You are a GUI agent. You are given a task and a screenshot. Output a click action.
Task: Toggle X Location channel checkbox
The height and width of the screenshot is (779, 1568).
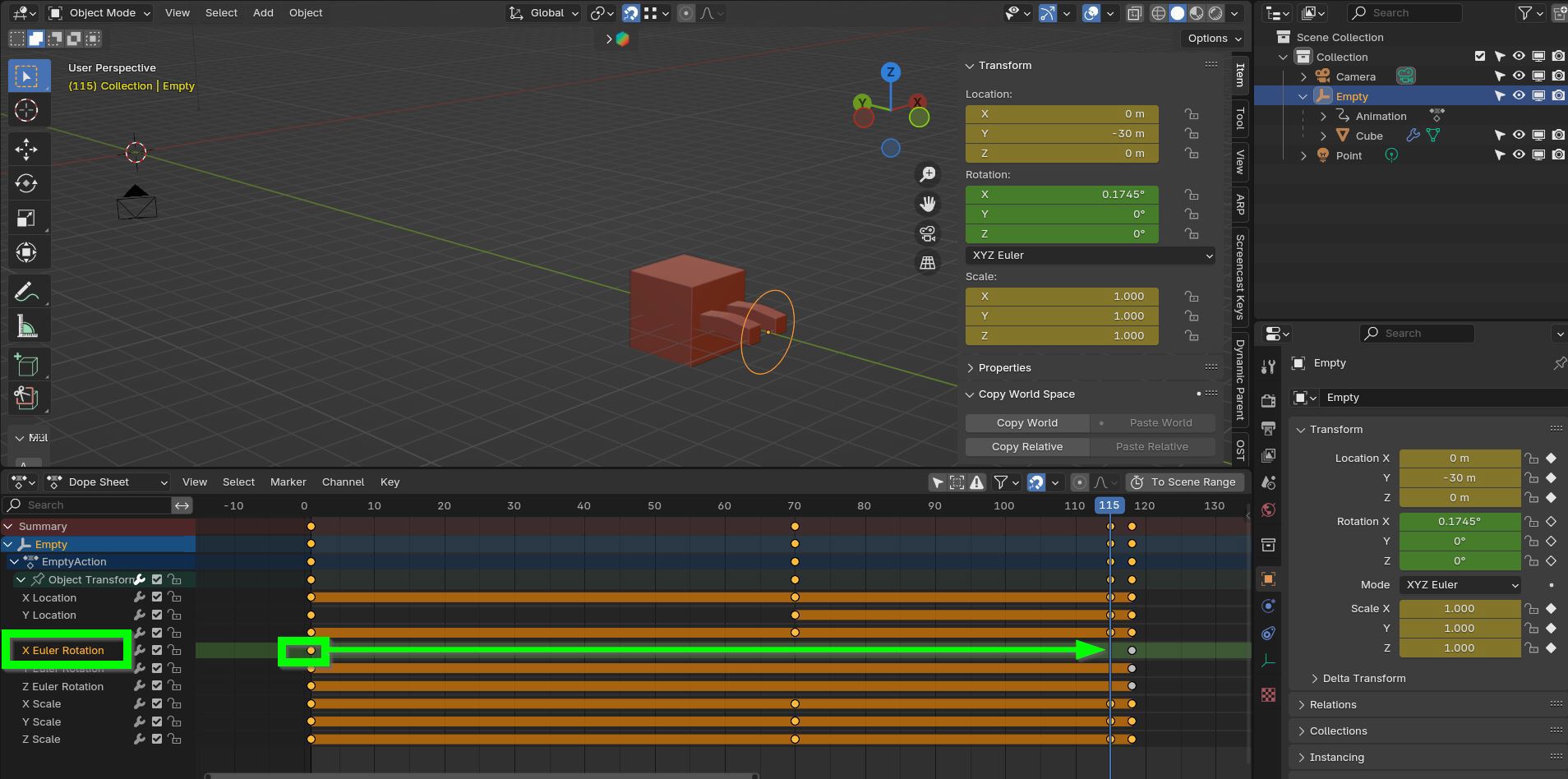coord(157,597)
